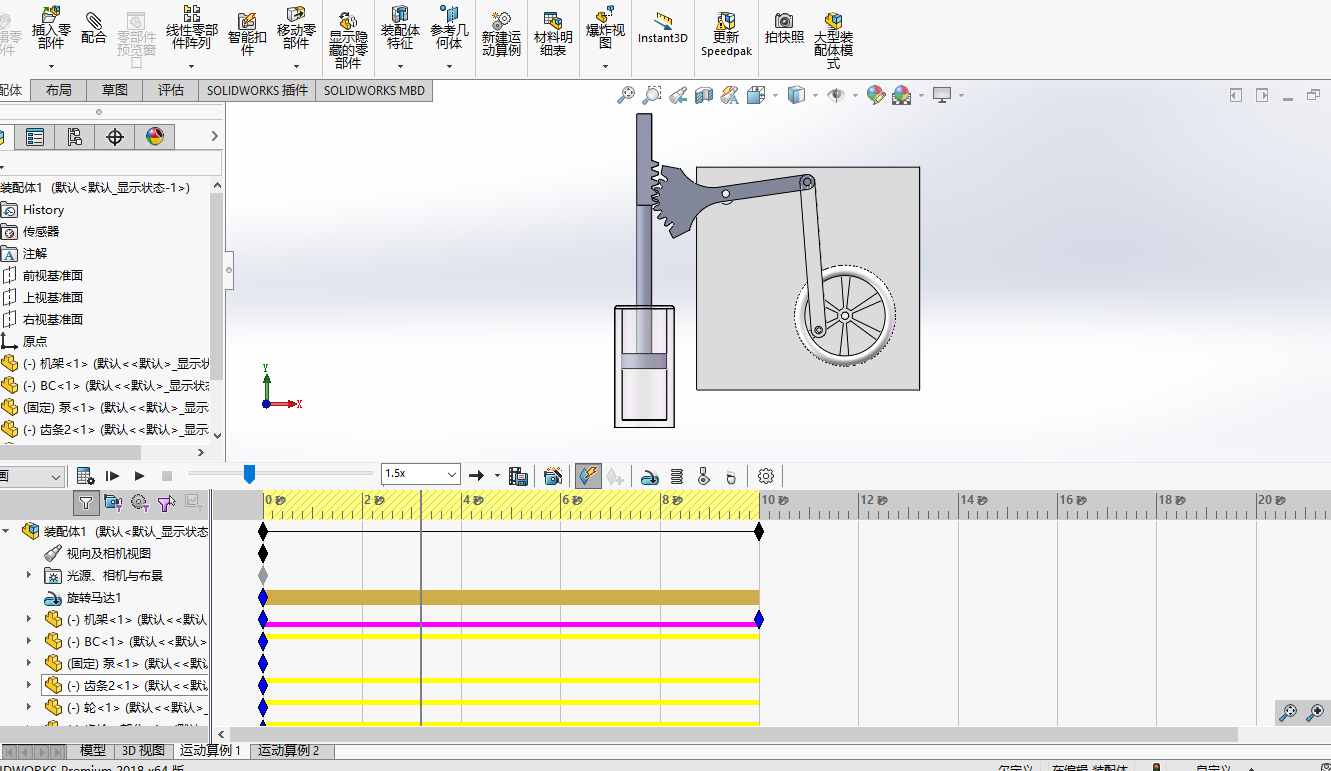Click the play button in motion toolbar
Viewport: 1331px width, 771px height.
tap(140, 476)
